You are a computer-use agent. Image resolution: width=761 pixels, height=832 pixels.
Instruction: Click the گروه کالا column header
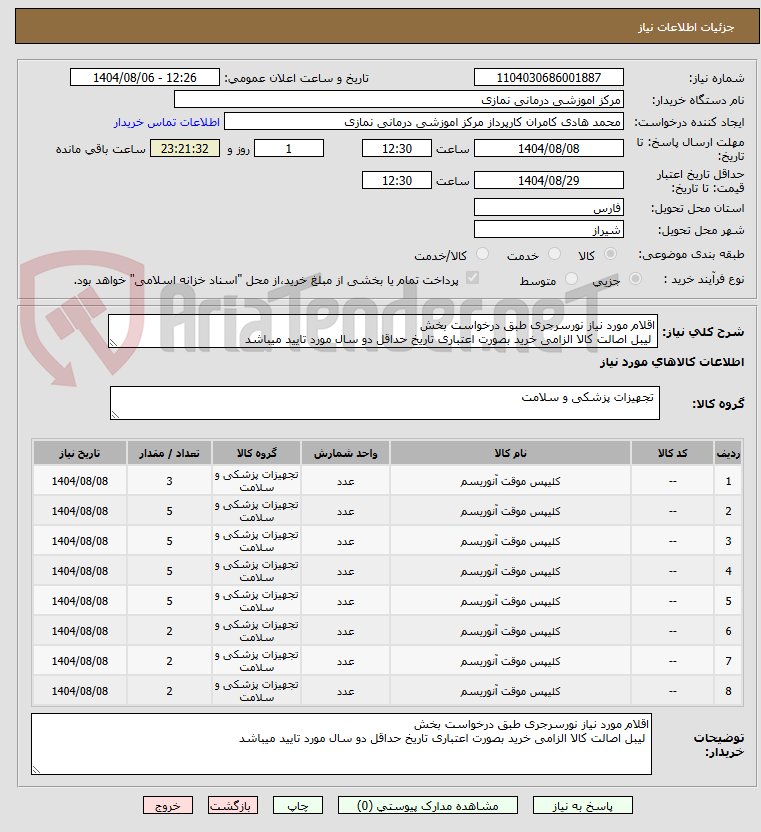point(256,453)
